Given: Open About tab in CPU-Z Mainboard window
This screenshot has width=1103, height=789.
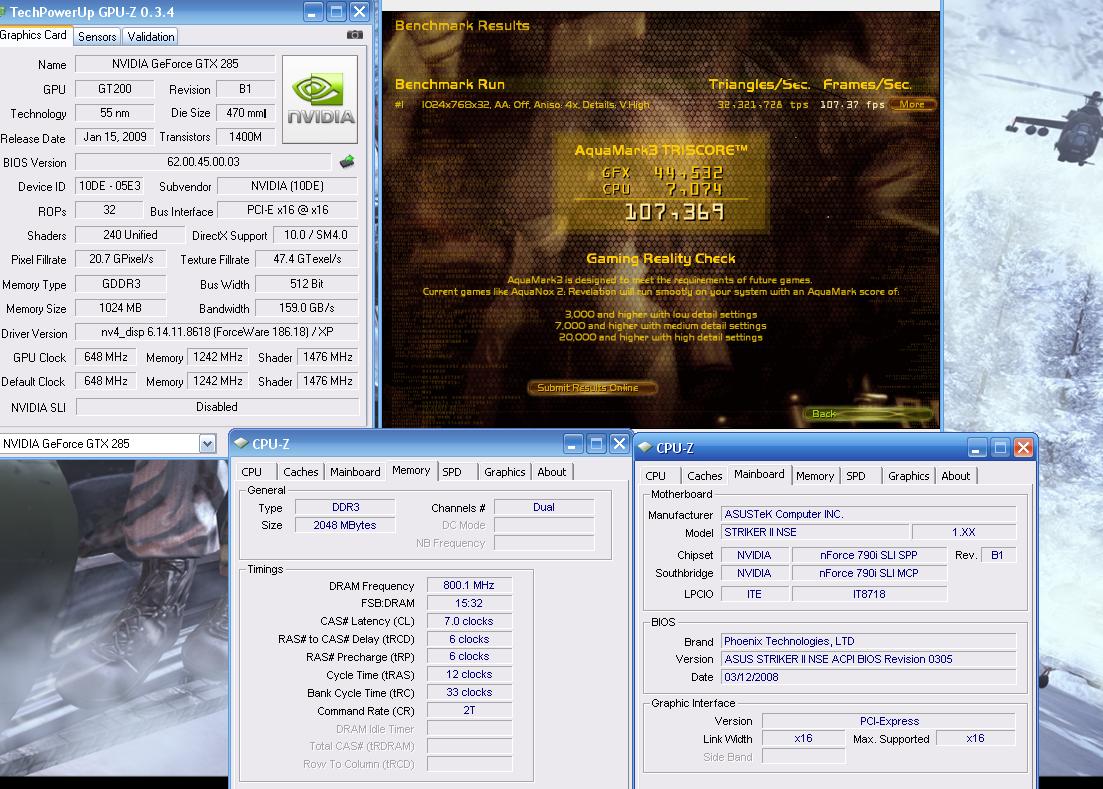Looking at the screenshot, I should (955, 476).
